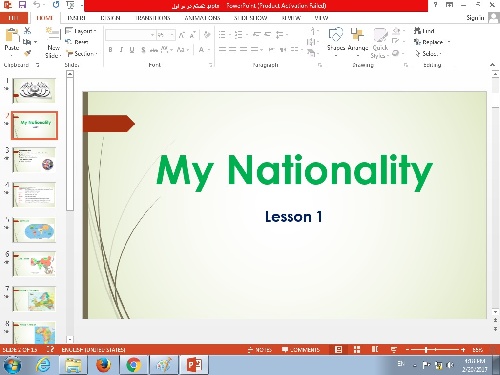Switch to the INSERT tab
The image size is (500, 375).
(76, 18)
